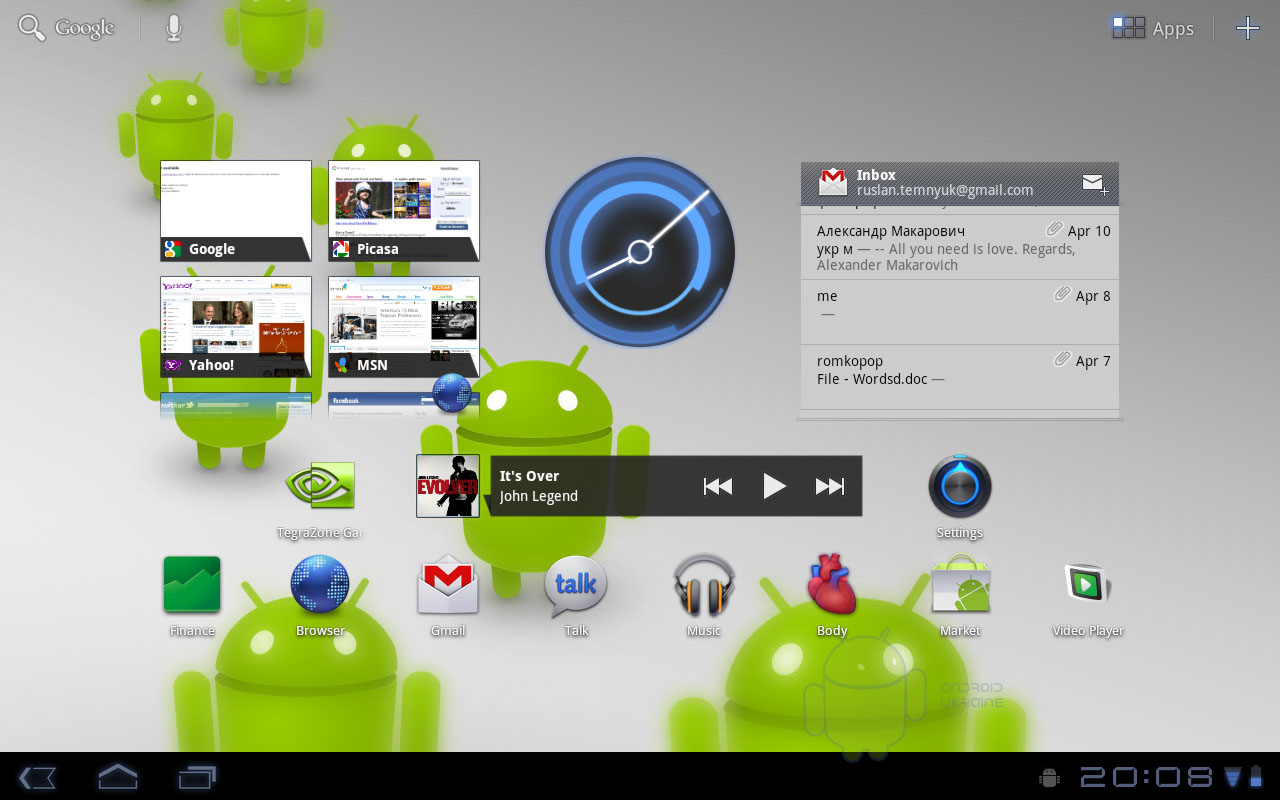Open the Apr 8 email from me
Screen dimensions: 1280x800
960,312
